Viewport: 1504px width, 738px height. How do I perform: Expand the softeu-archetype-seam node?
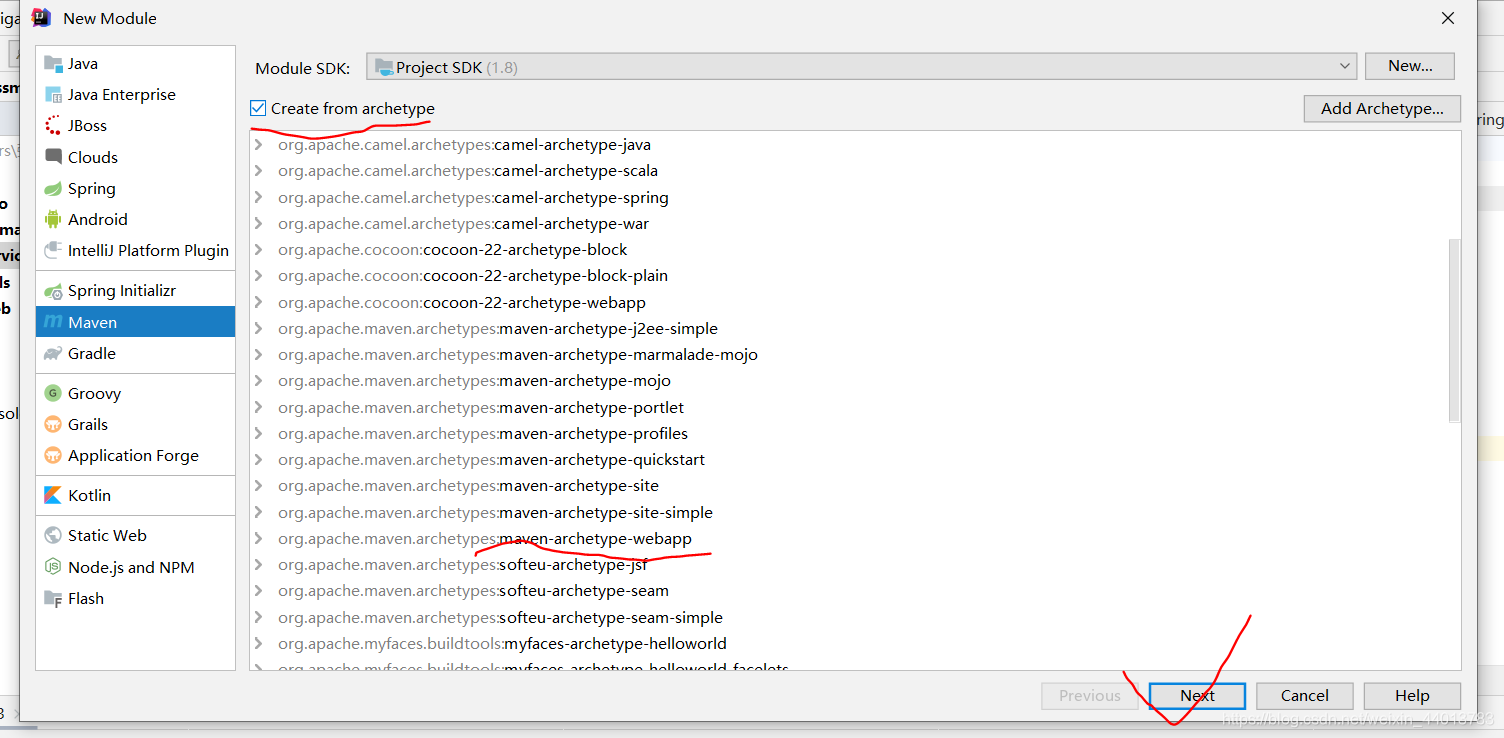(x=259, y=590)
